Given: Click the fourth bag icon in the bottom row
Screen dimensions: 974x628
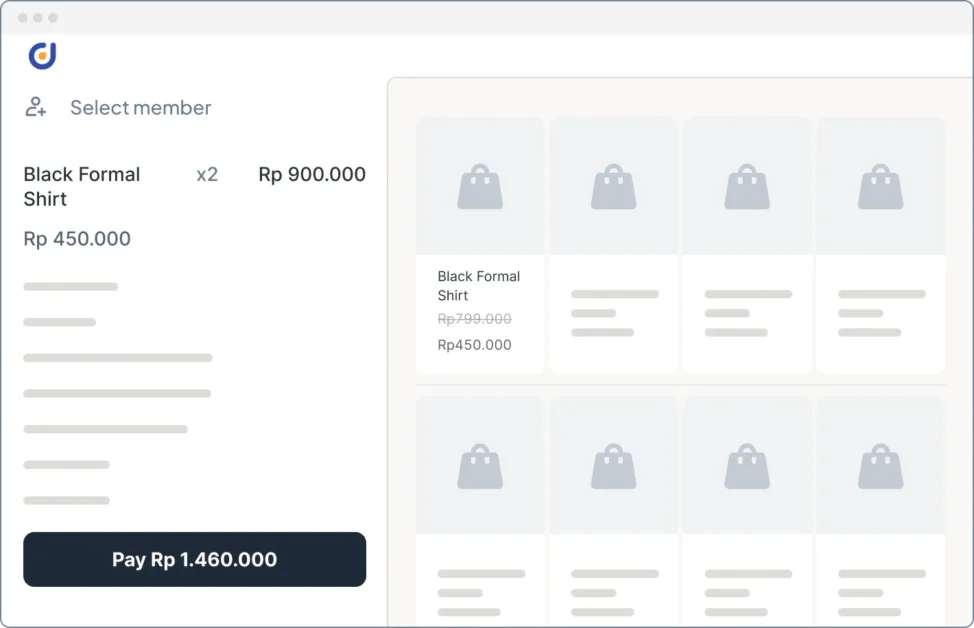Looking at the screenshot, I should coord(880,467).
